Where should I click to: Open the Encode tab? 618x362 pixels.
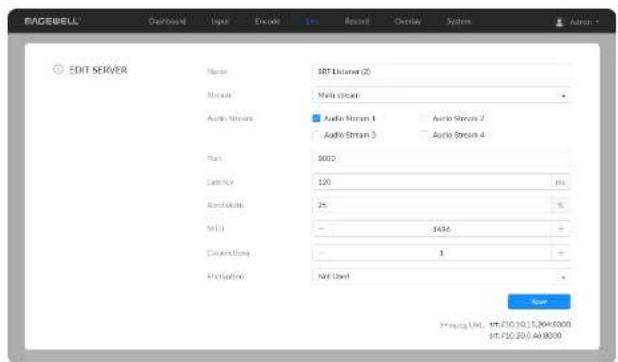[x=267, y=21]
